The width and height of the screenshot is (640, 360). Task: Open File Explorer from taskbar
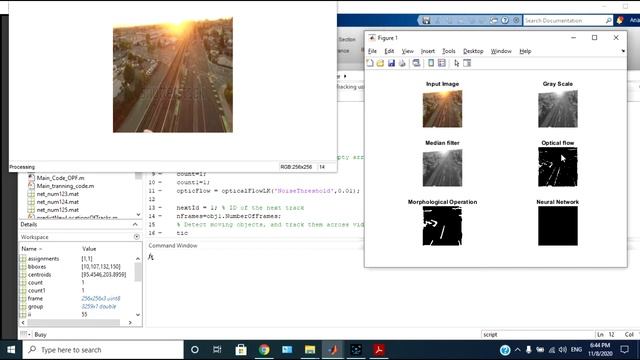310,350
